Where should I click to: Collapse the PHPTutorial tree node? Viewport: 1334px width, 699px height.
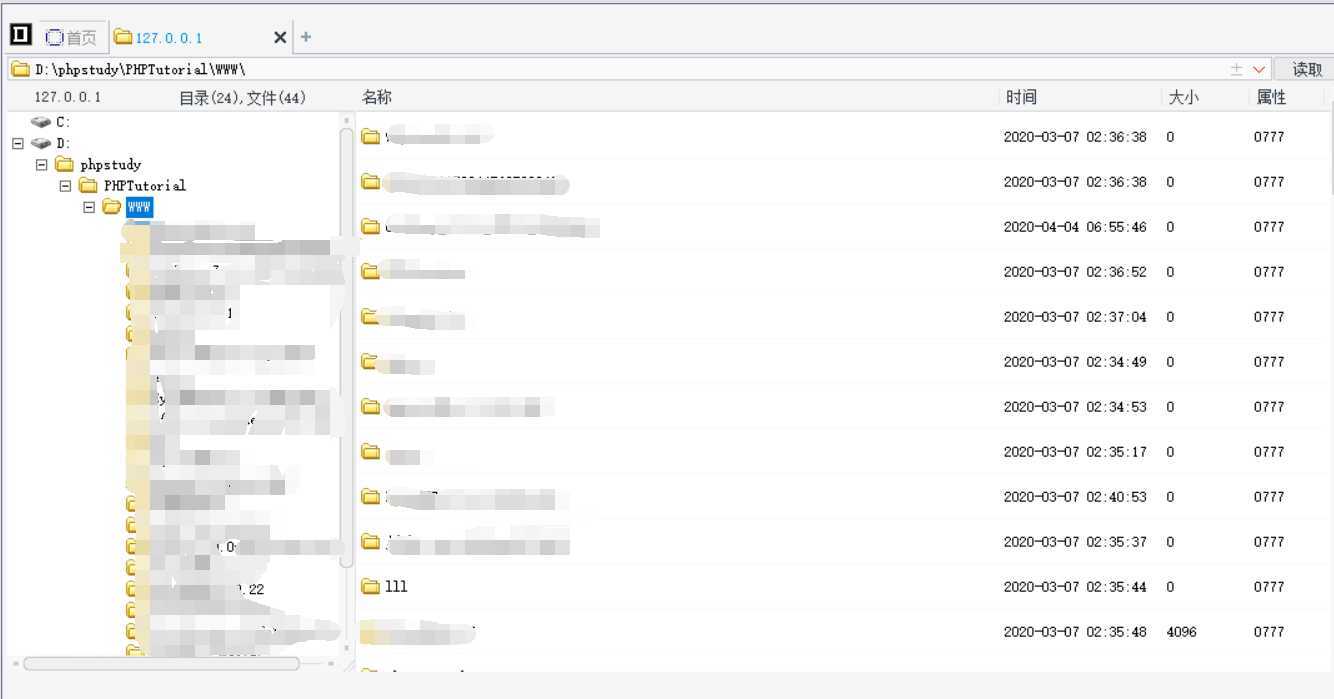pyautogui.click(x=65, y=186)
